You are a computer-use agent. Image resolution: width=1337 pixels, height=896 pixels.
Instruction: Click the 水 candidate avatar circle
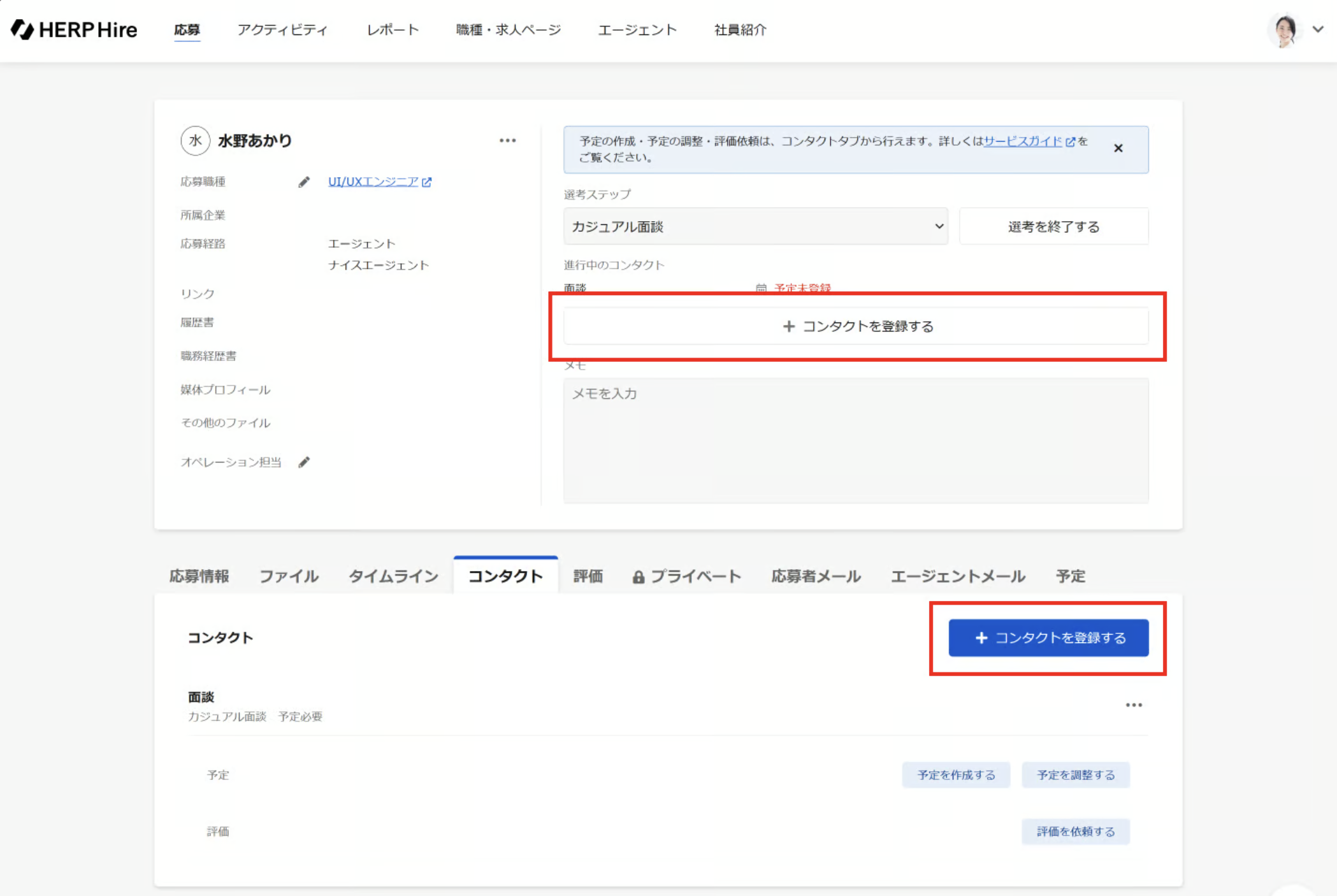[x=195, y=140]
